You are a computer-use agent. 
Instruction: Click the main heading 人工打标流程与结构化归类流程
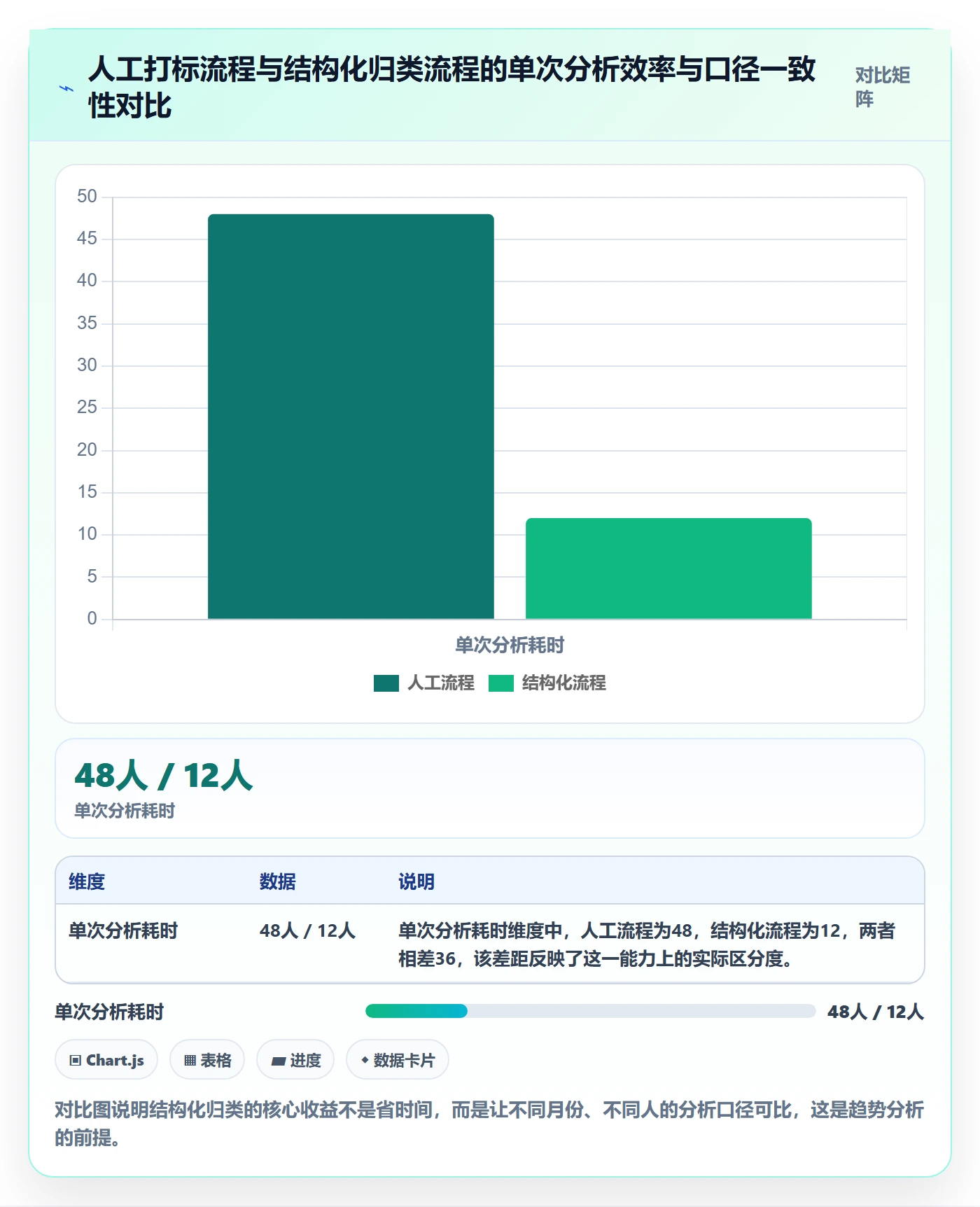coord(451,88)
